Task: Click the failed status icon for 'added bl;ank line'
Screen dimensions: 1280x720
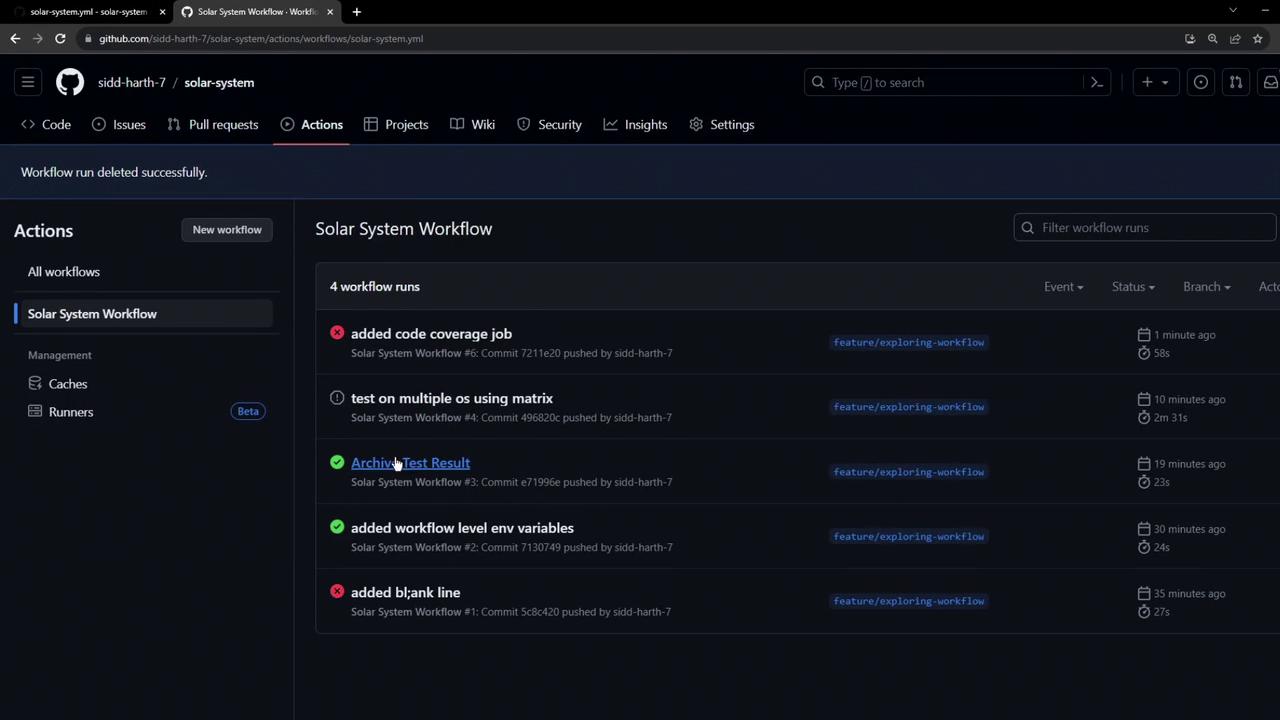Action: pos(337,591)
